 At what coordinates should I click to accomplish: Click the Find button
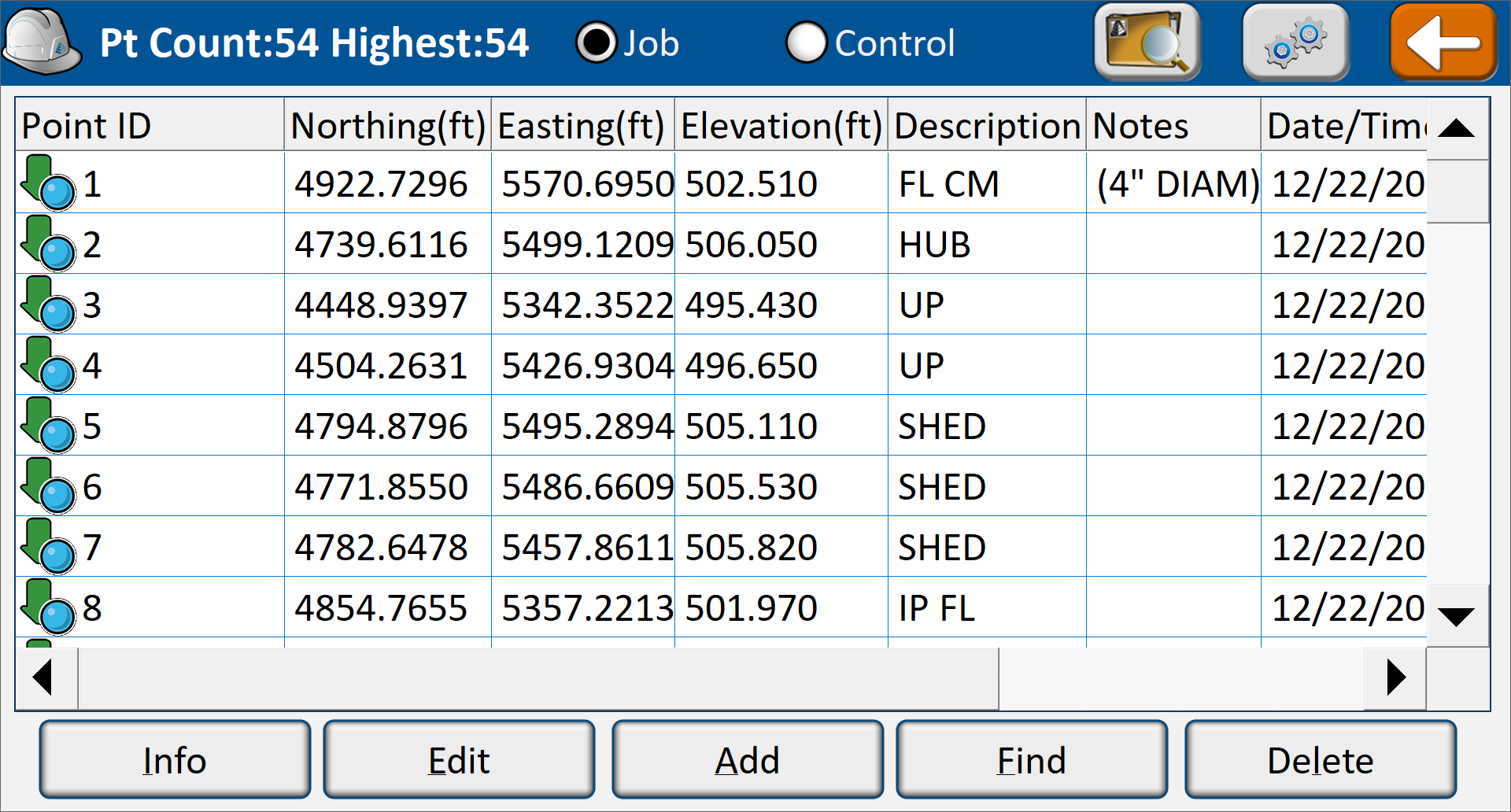click(1032, 760)
